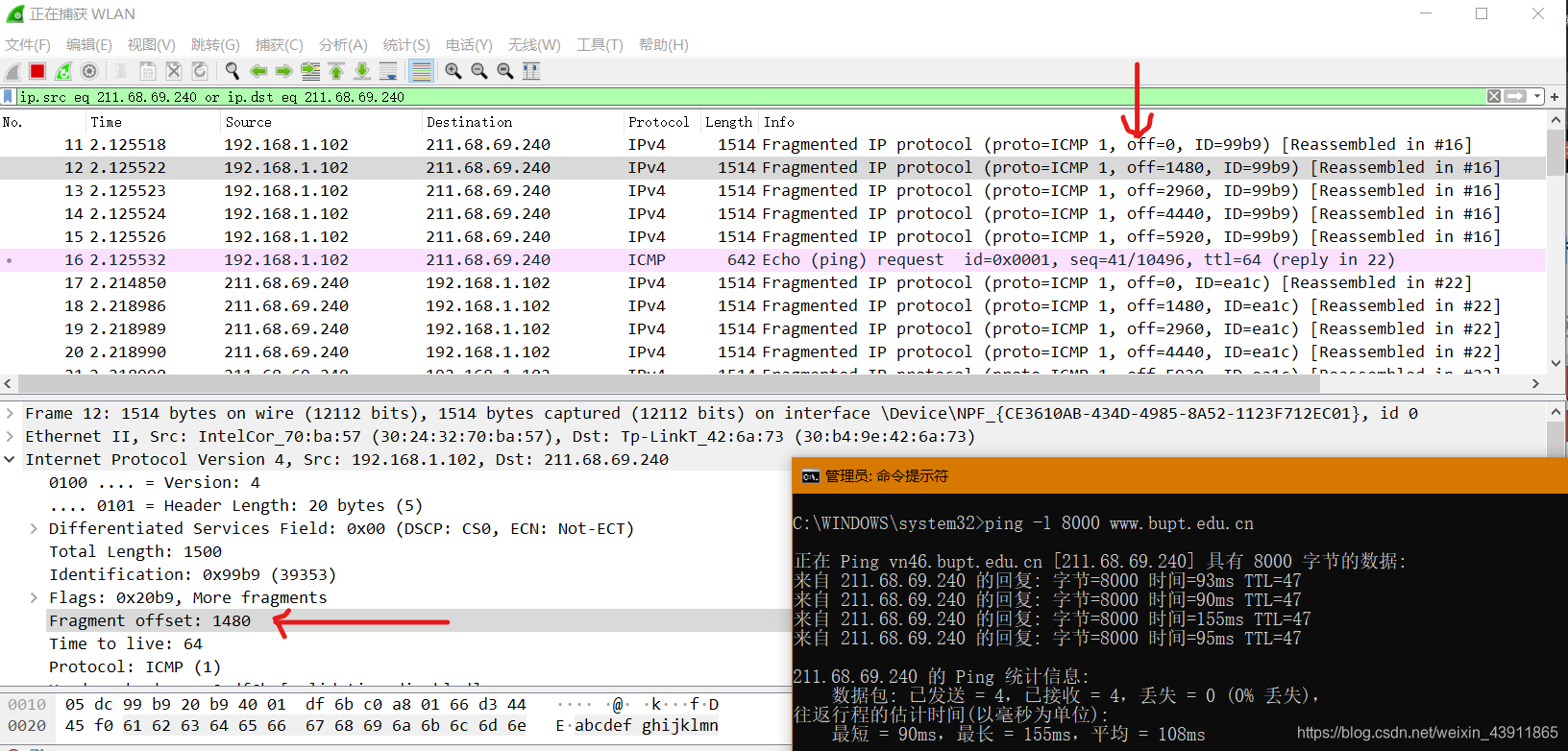
Task: Collapse the Internet Protocol Version 4 section
Action: (x=10, y=460)
